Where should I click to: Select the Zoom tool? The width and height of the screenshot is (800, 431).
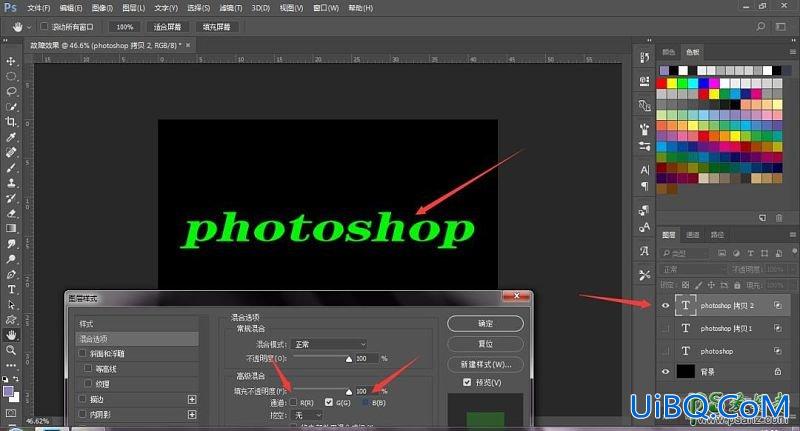click(x=11, y=350)
